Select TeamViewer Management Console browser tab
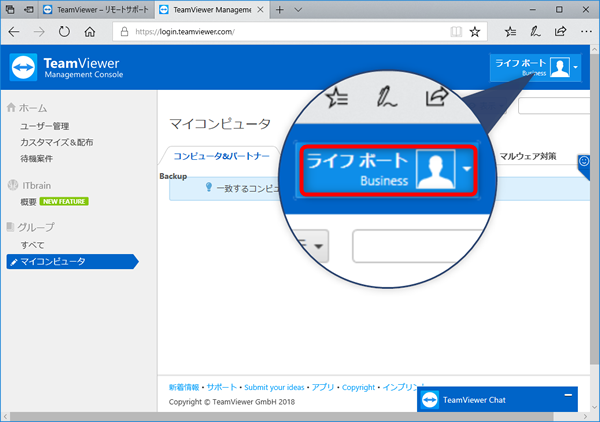The image size is (600, 422). click(x=212, y=10)
